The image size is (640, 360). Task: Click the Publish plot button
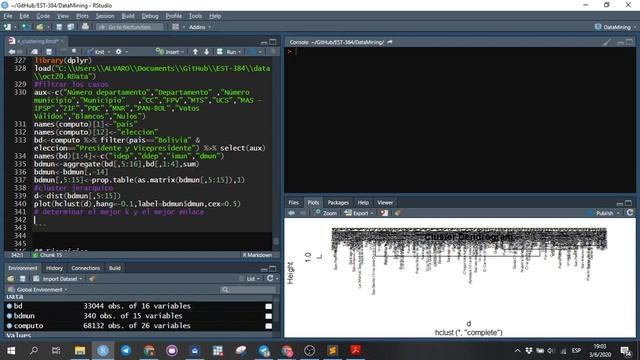600,213
